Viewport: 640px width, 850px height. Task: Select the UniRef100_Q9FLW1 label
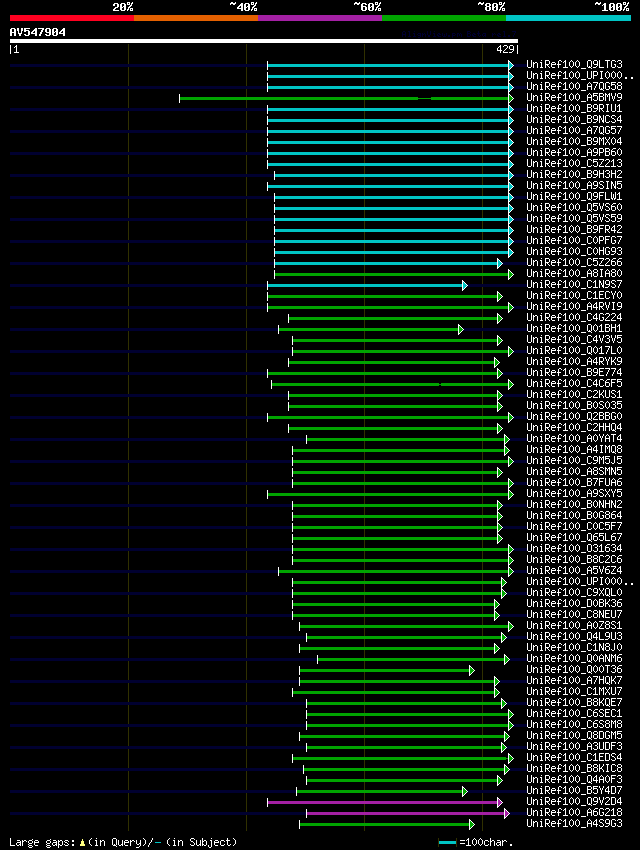pyautogui.click(x=574, y=197)
